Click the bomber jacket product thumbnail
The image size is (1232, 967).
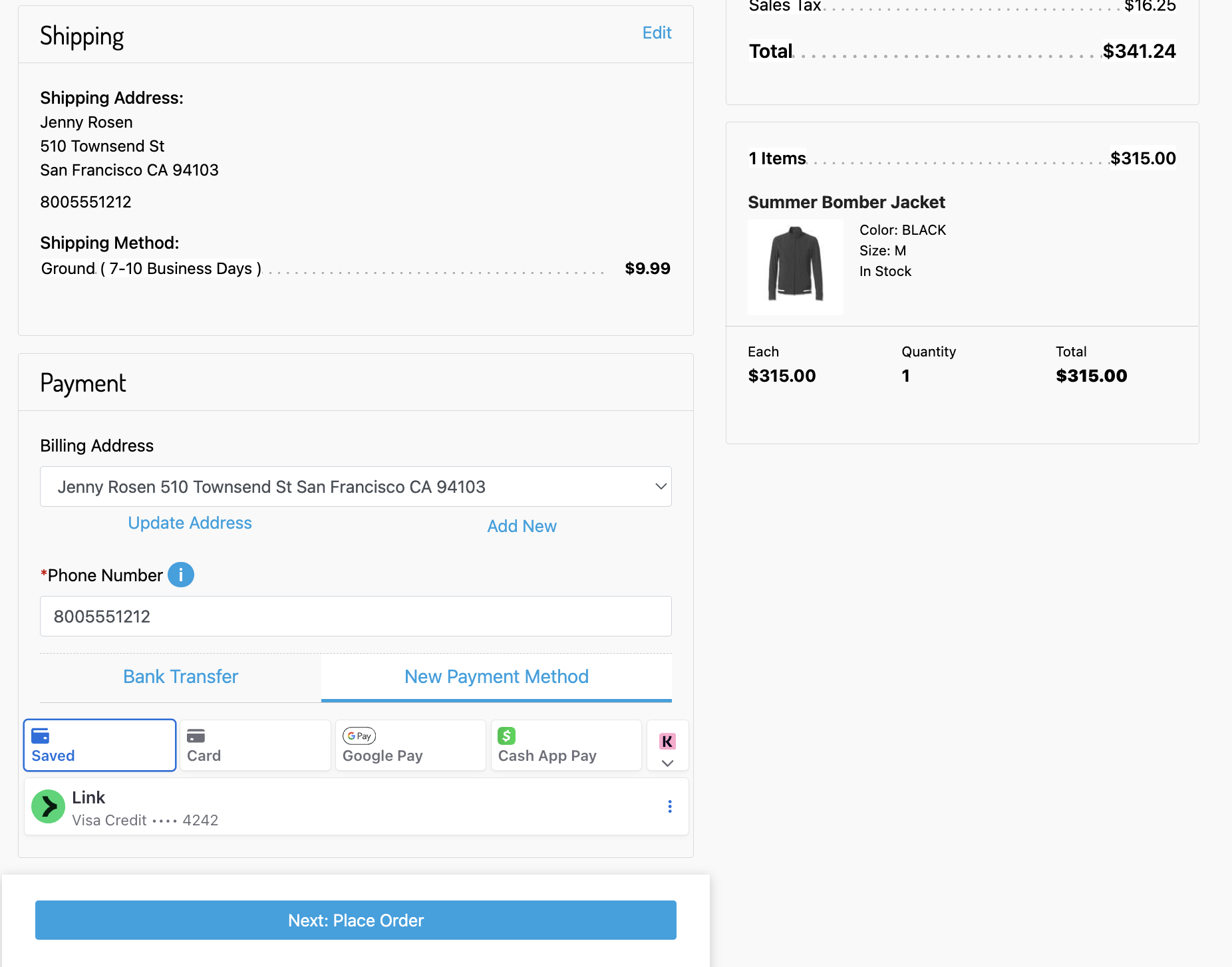click(x=796, y=267)
